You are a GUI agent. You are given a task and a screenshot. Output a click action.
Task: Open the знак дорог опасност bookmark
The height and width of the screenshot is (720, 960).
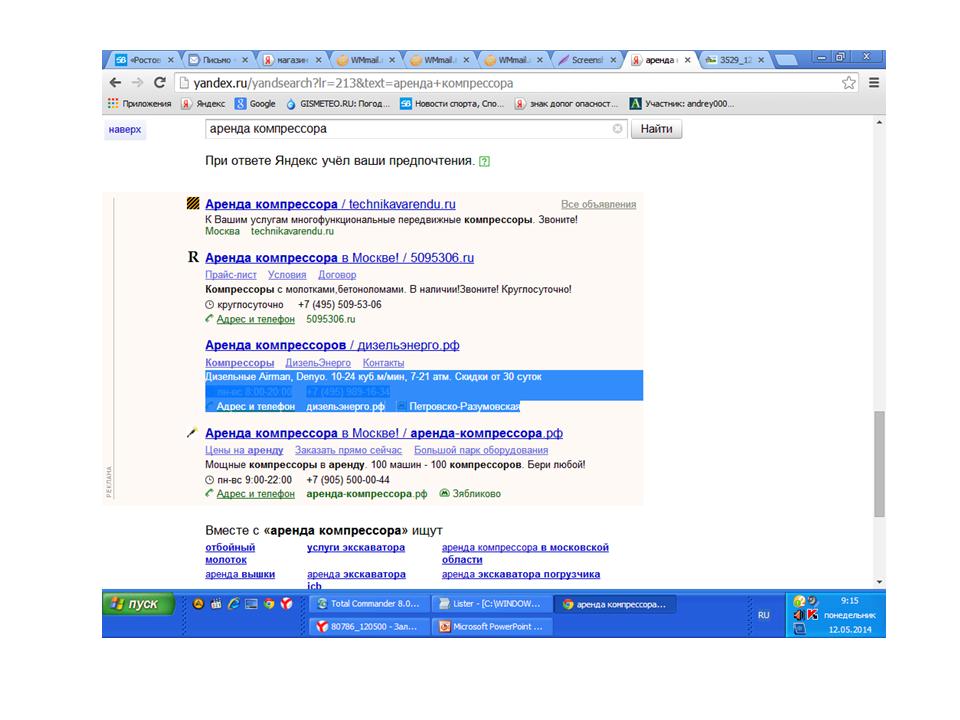pos(566,104)
